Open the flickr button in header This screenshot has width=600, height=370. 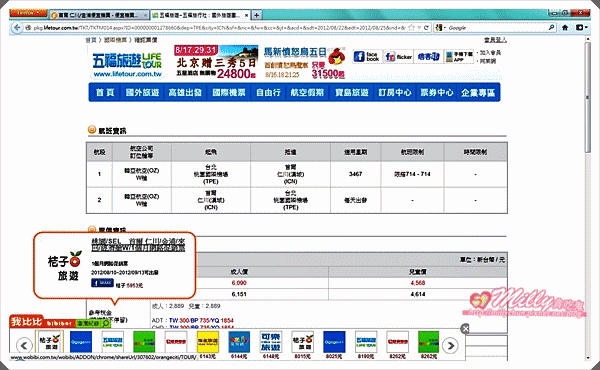click(x=398, y=57)
